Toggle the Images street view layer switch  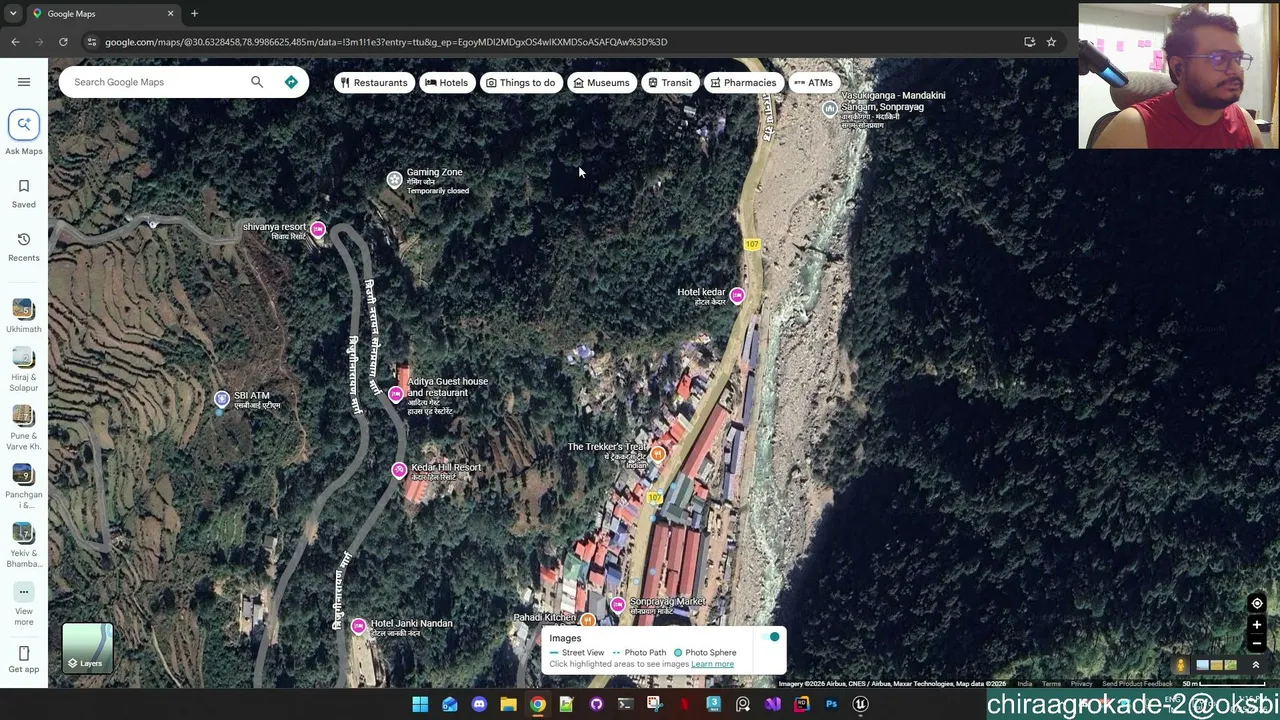tap(771, 637)
